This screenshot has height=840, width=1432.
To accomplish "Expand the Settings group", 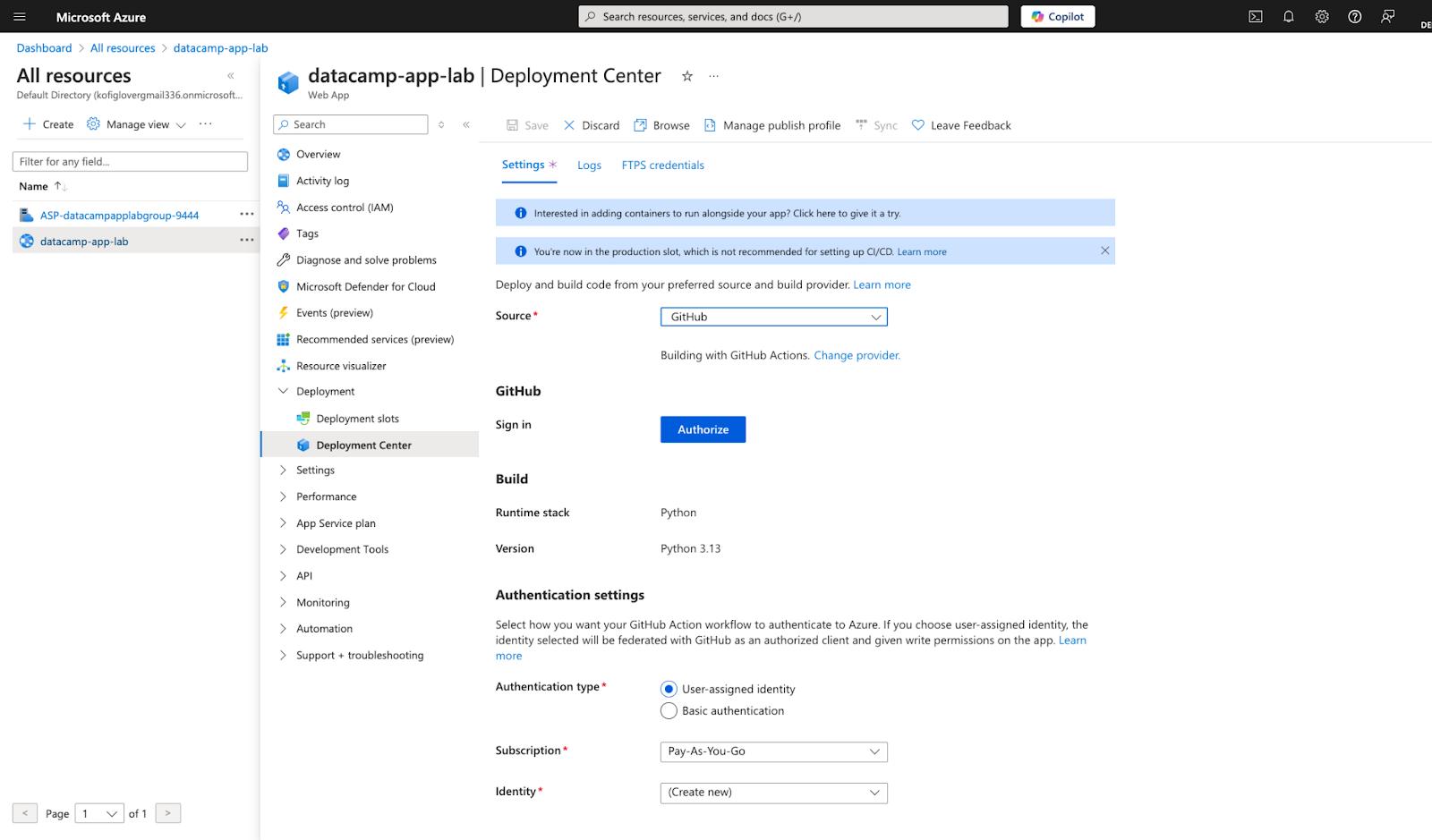I will pyautogui.click(x=283, y=470).
